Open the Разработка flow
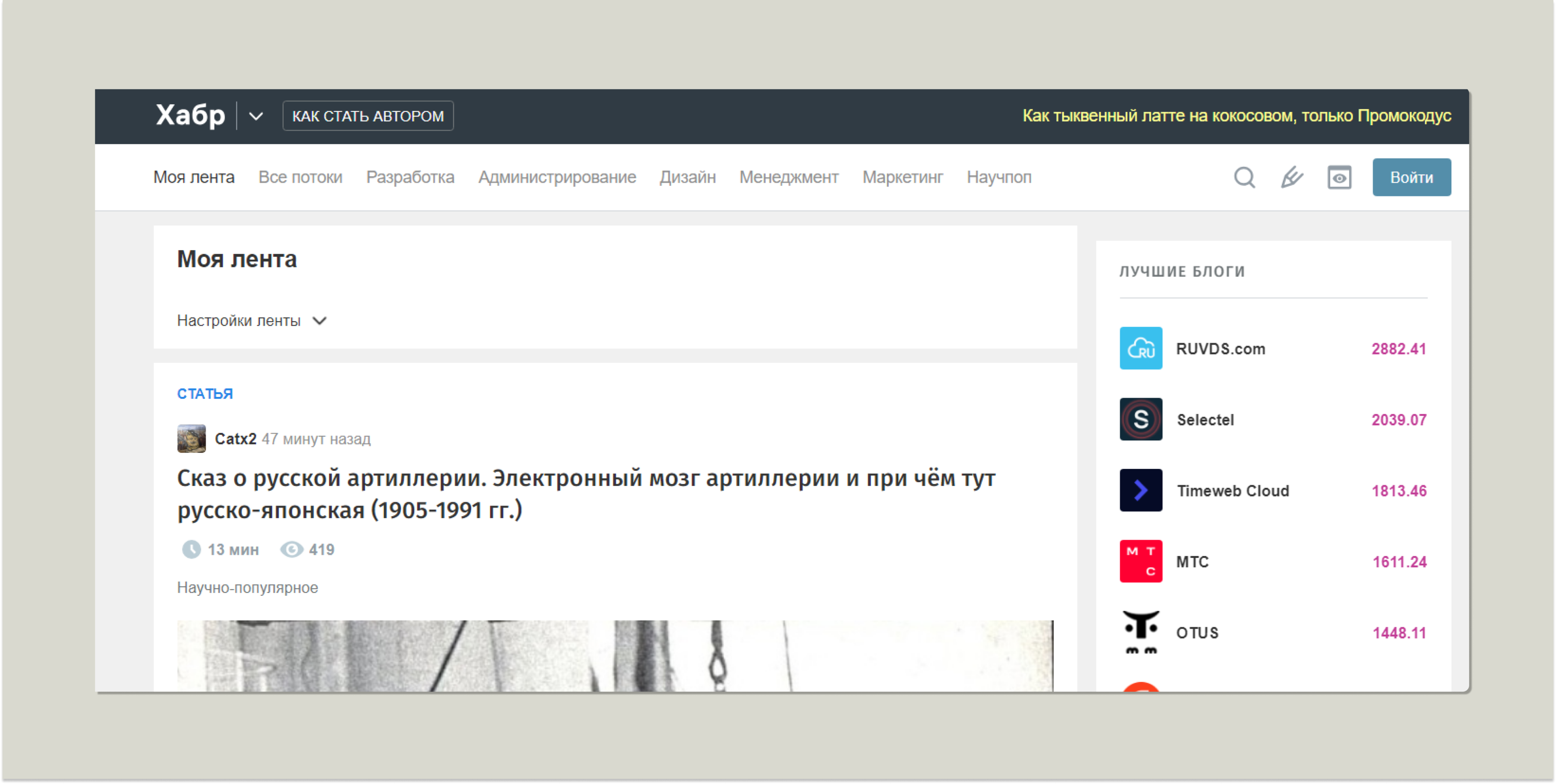Image resolution: width=1556 pixels, height=784 pixels. 410,177
